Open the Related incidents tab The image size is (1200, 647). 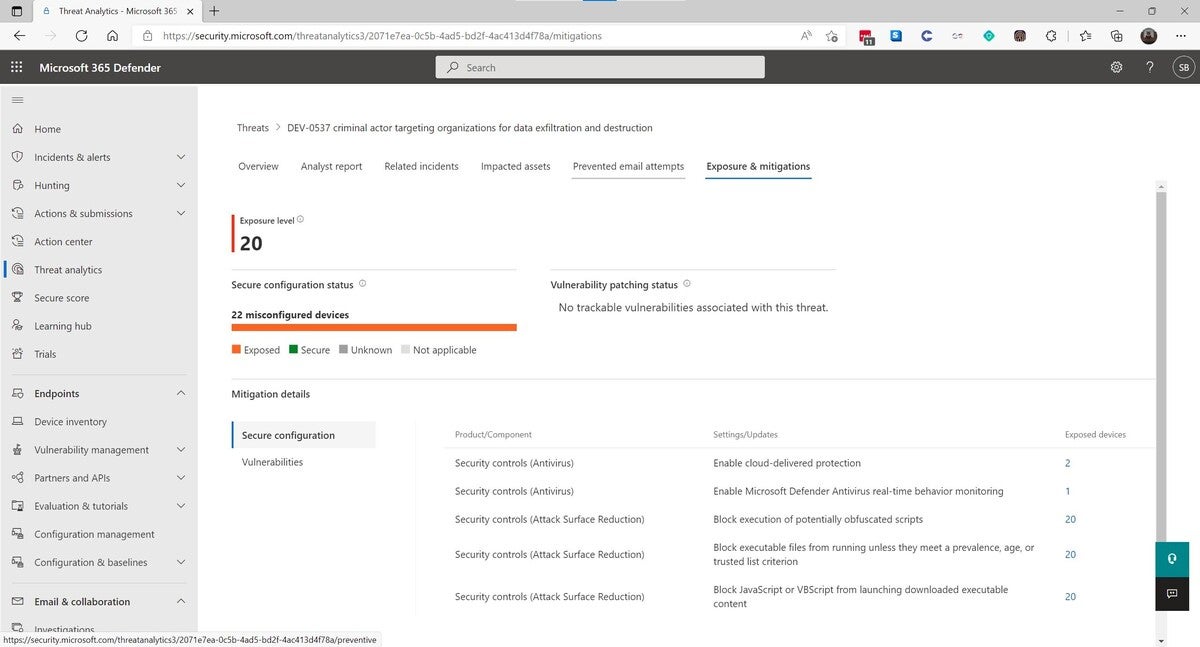[x=421, y=166]
